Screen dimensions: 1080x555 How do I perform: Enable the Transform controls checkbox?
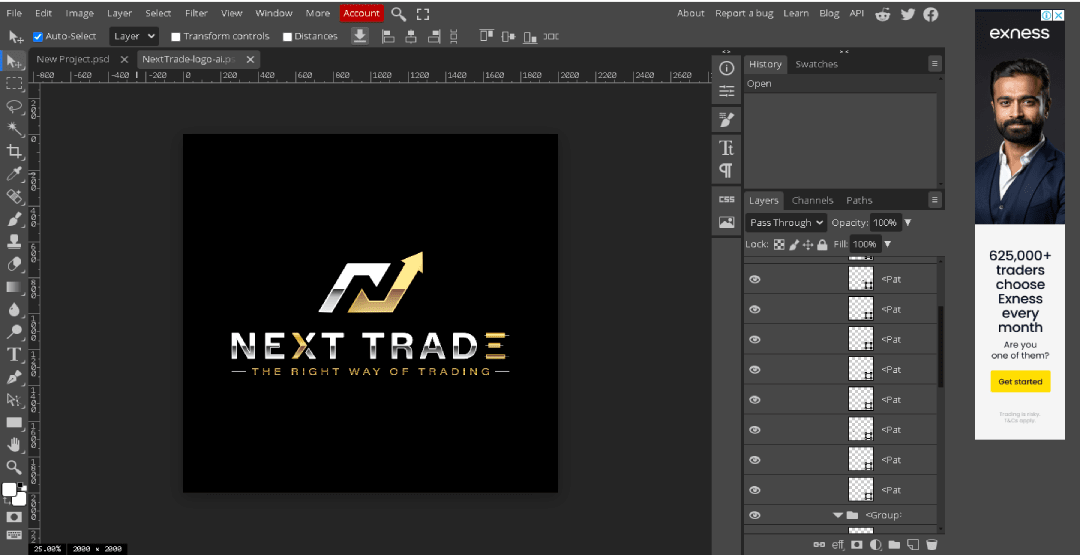point(176,36)
